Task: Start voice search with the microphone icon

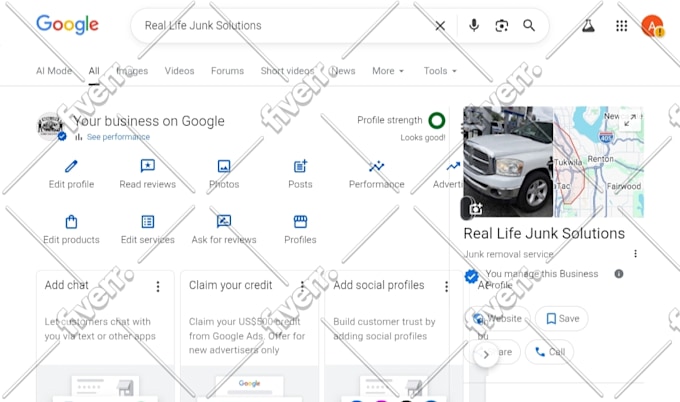Action: point(474,26)
